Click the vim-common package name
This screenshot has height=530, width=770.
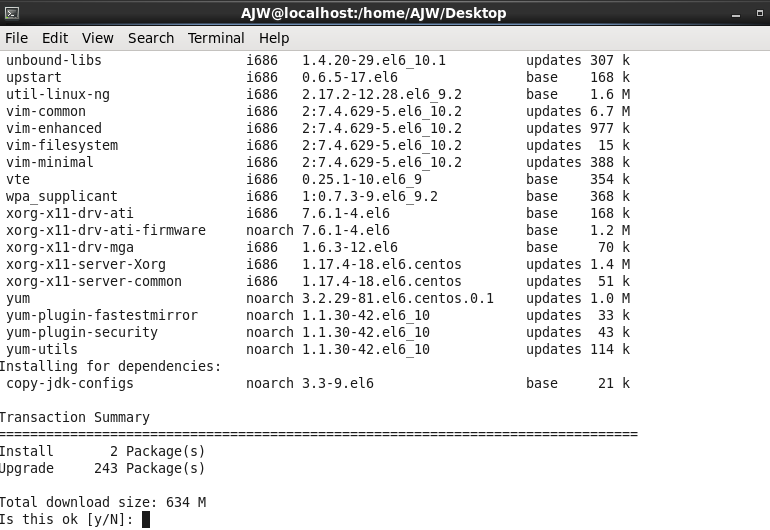tap(46, 112)
